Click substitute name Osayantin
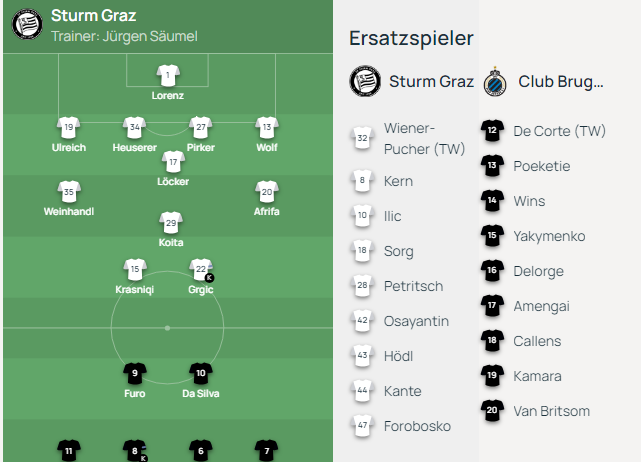This screenshot has width=641, height=462. click(x=416, y=321)
